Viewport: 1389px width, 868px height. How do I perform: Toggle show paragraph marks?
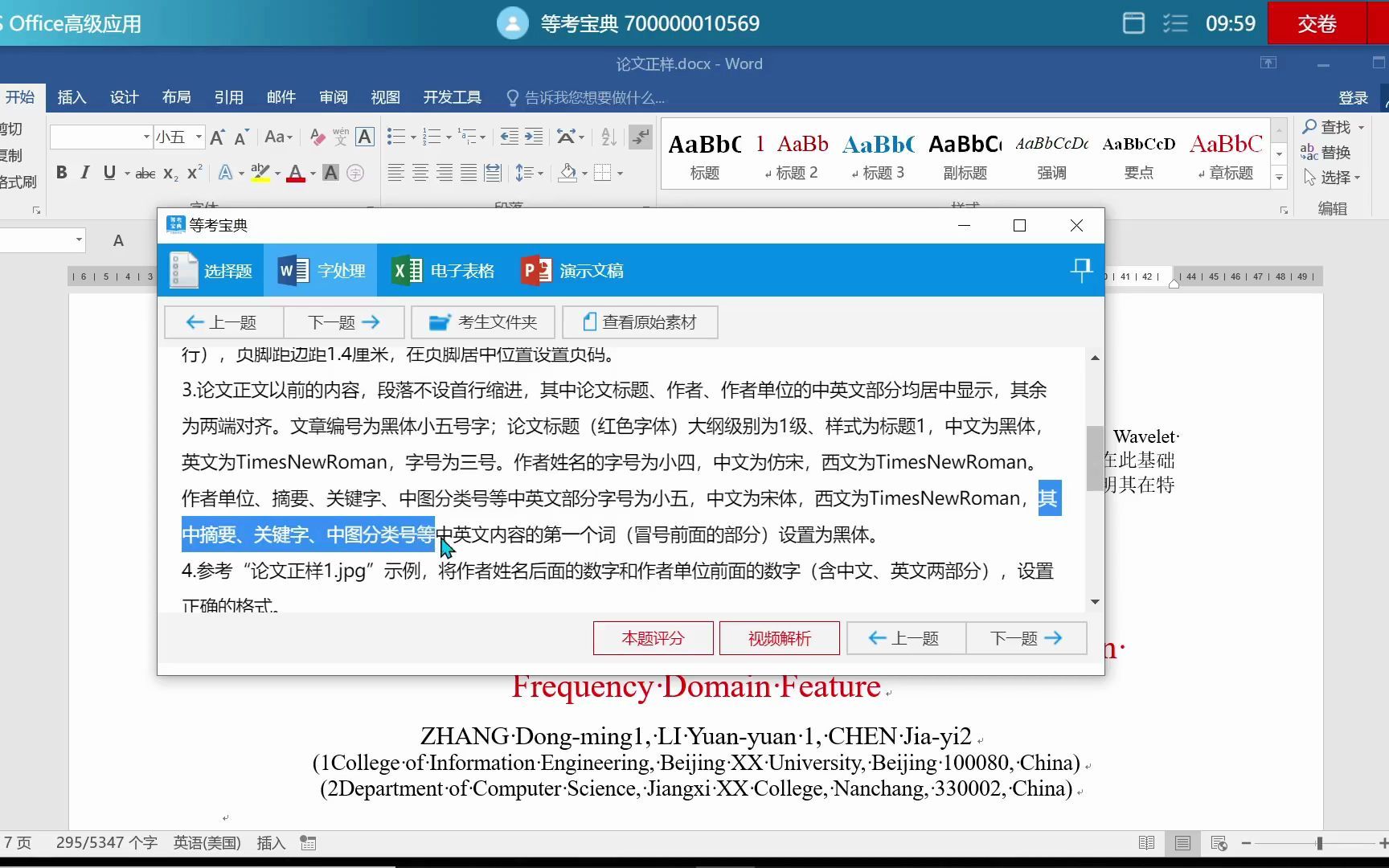pyautogui.click(x=641, y=137)
